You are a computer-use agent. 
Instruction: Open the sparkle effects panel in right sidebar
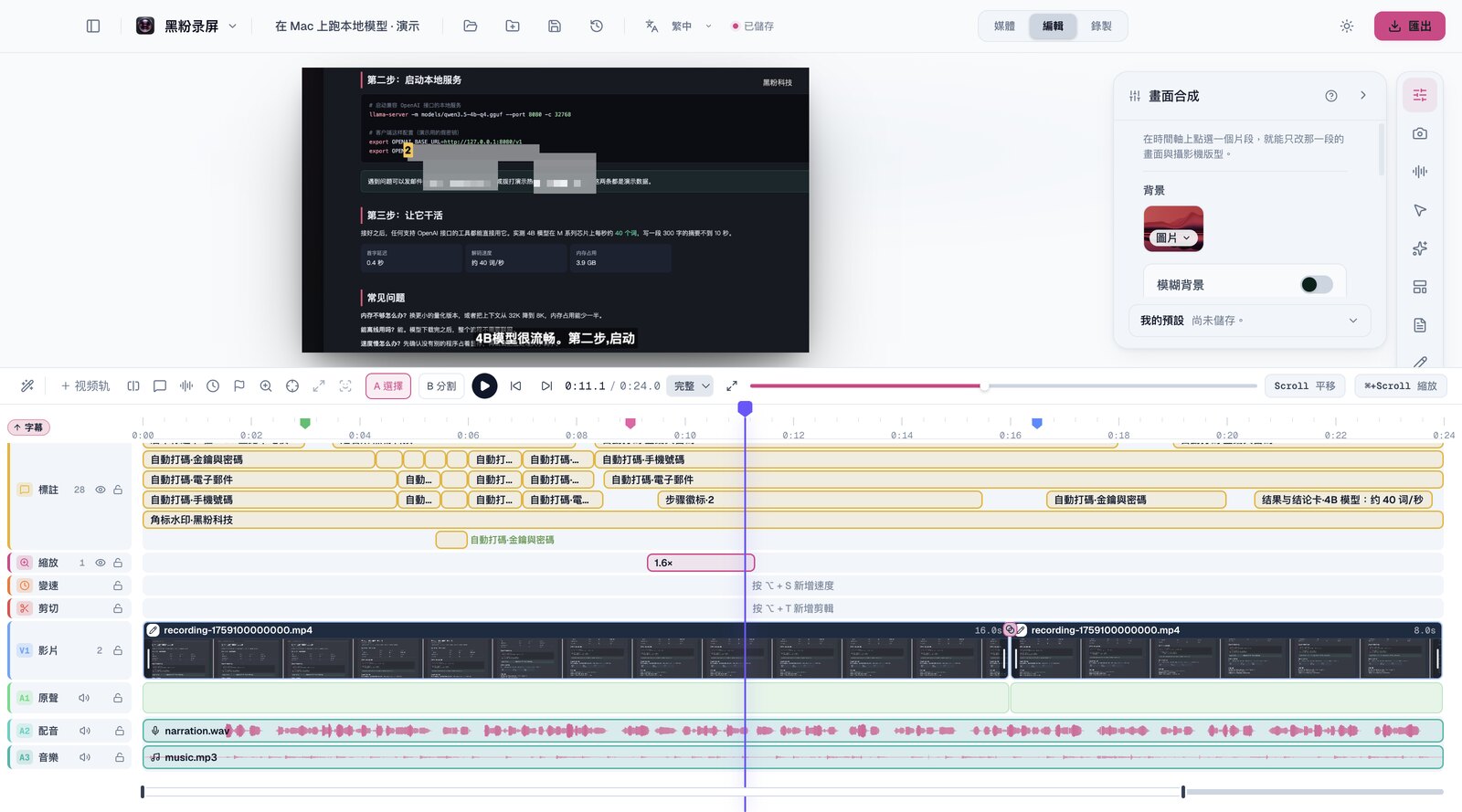[x=1420, y=248]
